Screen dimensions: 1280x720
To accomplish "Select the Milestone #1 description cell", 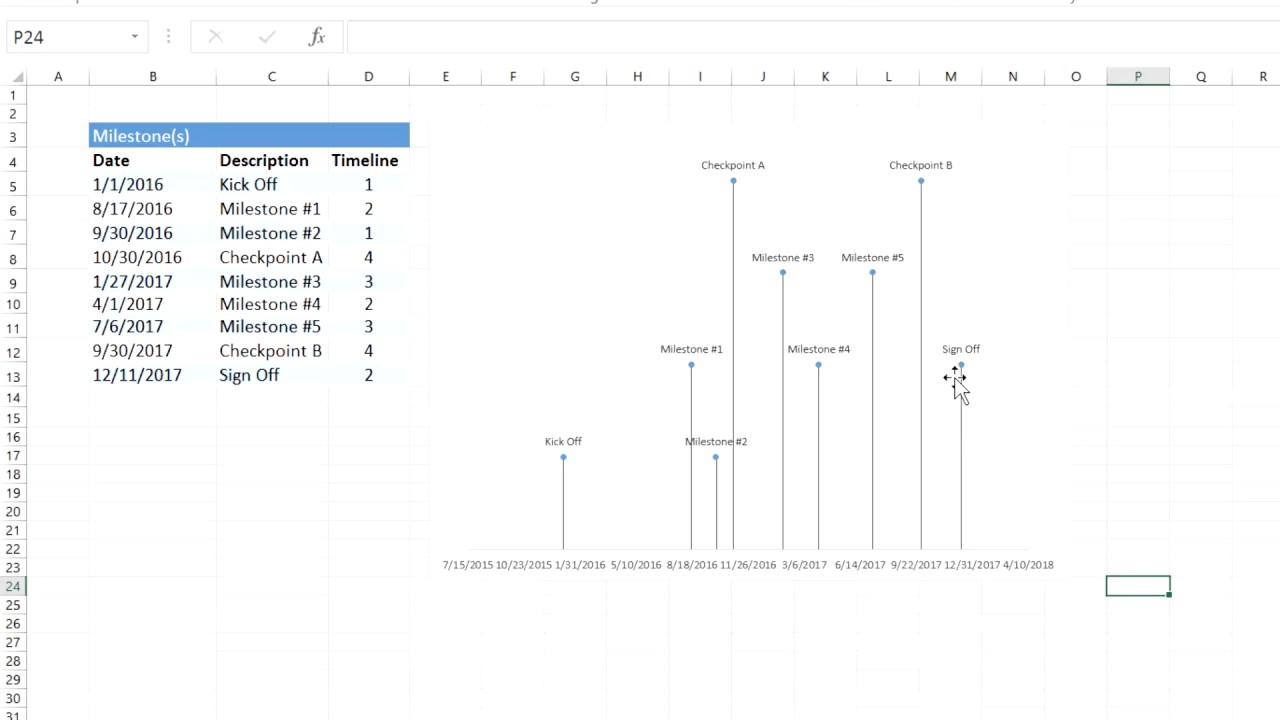I will pyautogui.click(x=272, y=209).
